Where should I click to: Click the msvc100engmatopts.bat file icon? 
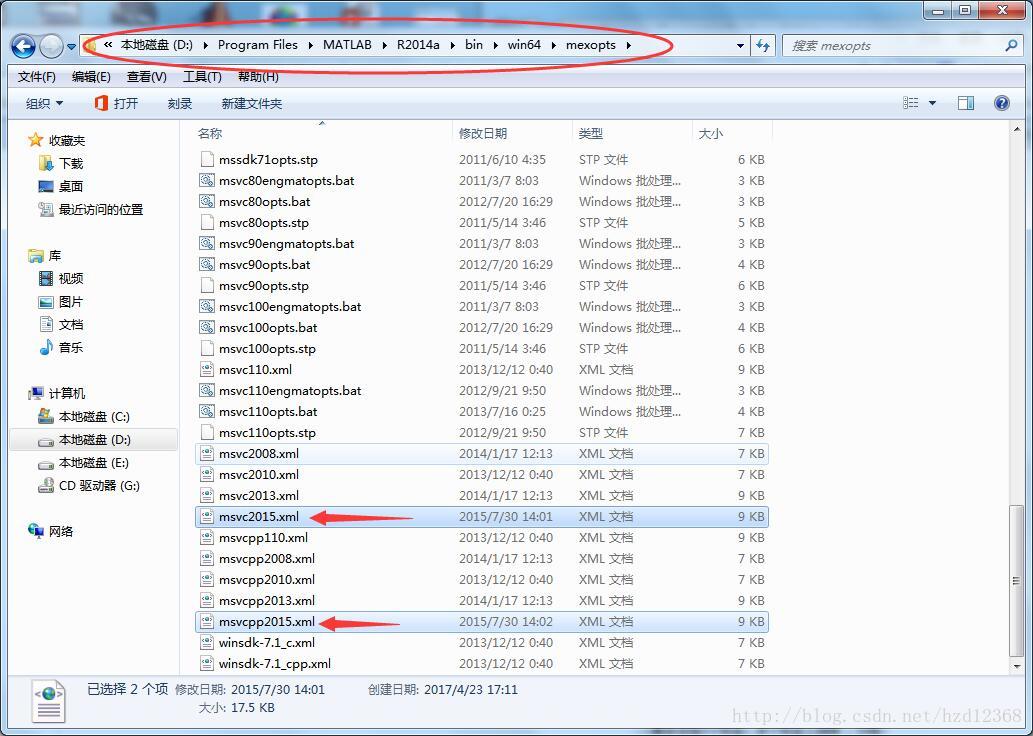pyautogui.click(x=207, y=306)
